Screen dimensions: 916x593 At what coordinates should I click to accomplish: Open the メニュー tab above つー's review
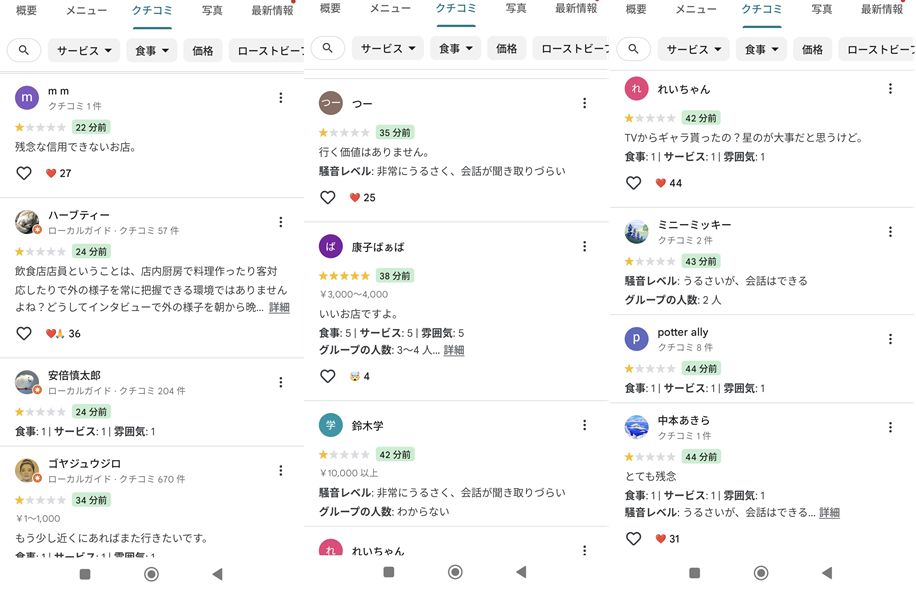coord(390,8)
